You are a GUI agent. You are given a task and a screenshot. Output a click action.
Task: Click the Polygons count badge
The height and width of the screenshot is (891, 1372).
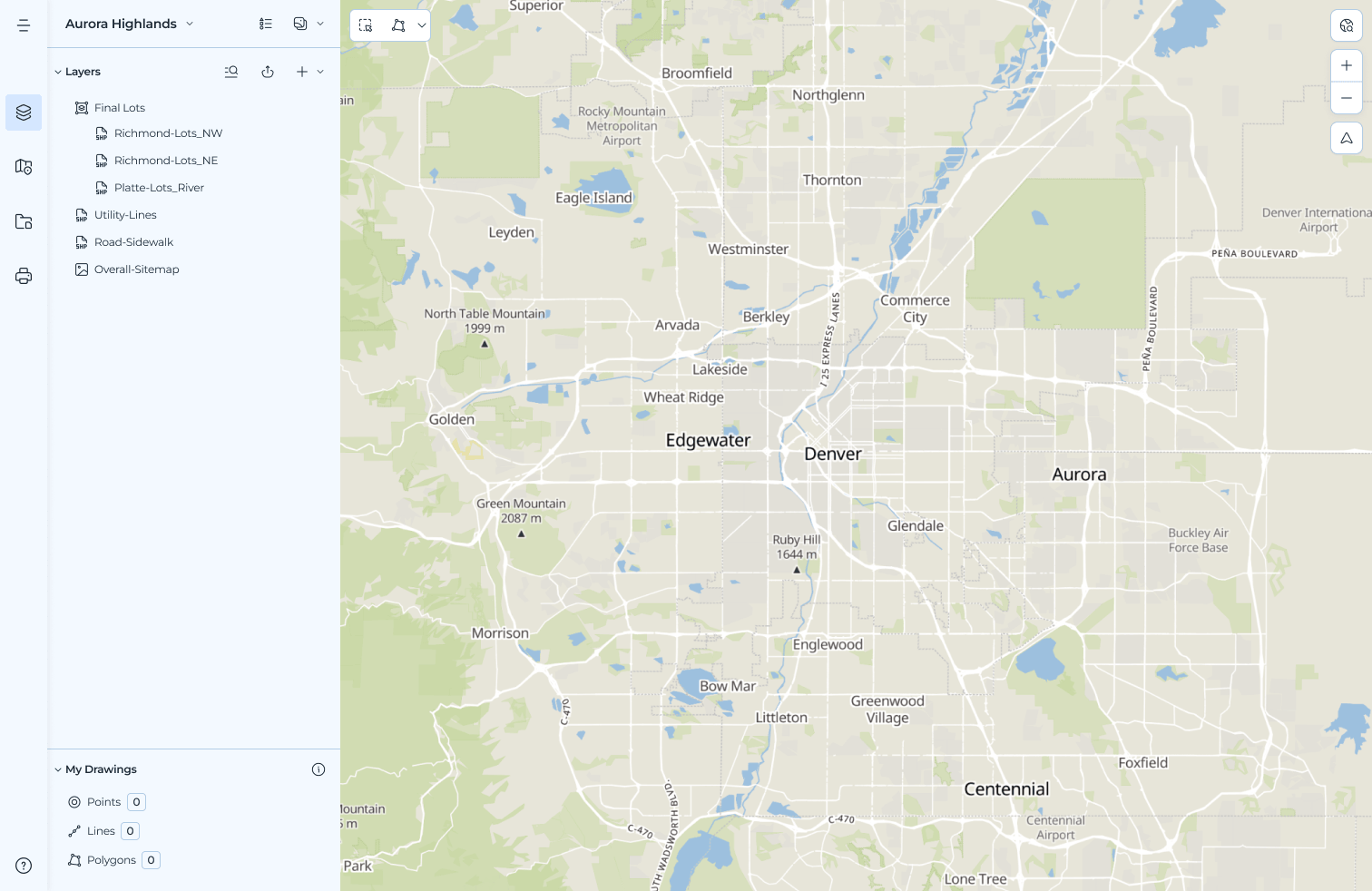click(x=152, y=860)
